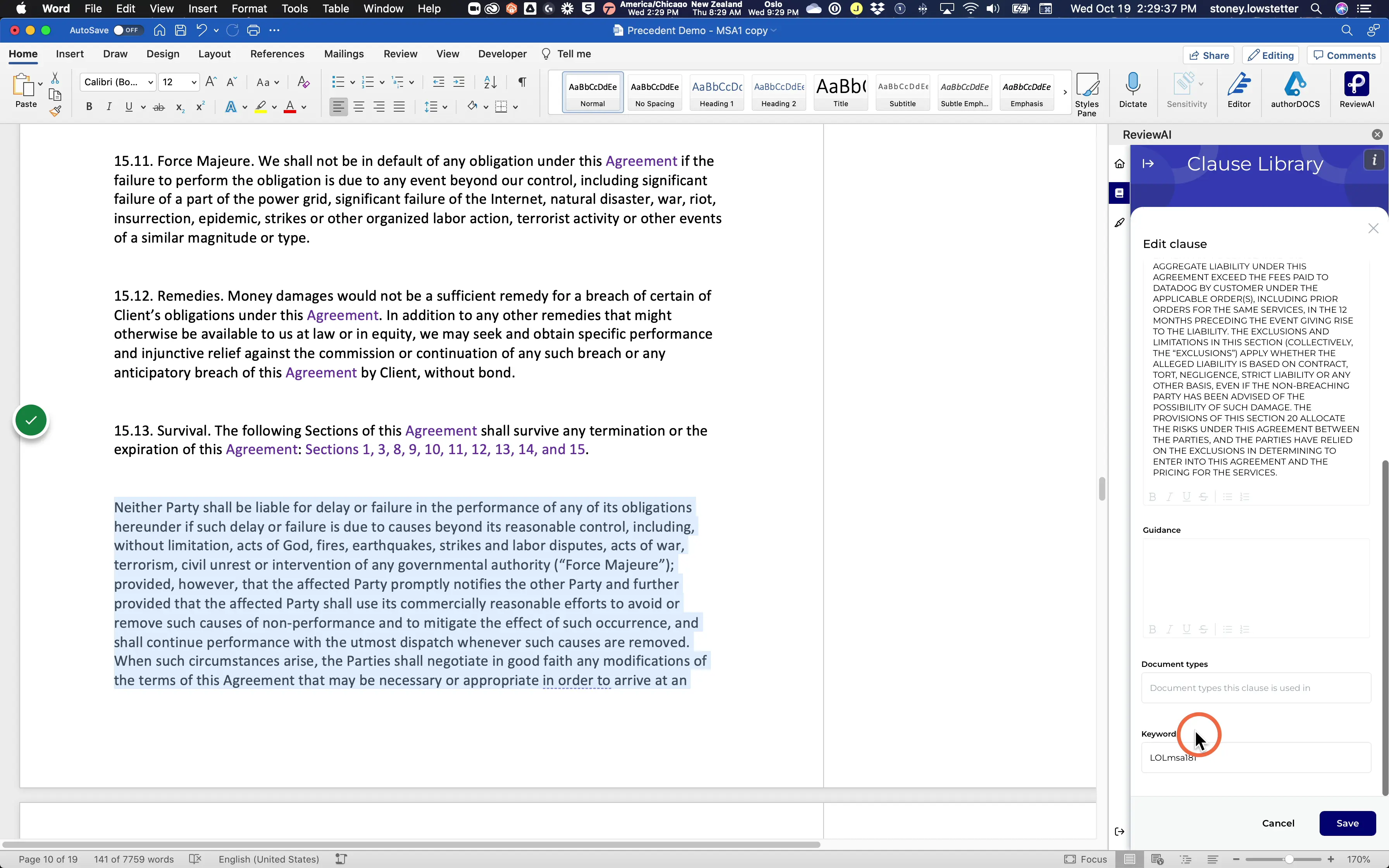Click the Keyword input field
The width and height of the screenshot is (1389, 868).
coord(1256,757)
